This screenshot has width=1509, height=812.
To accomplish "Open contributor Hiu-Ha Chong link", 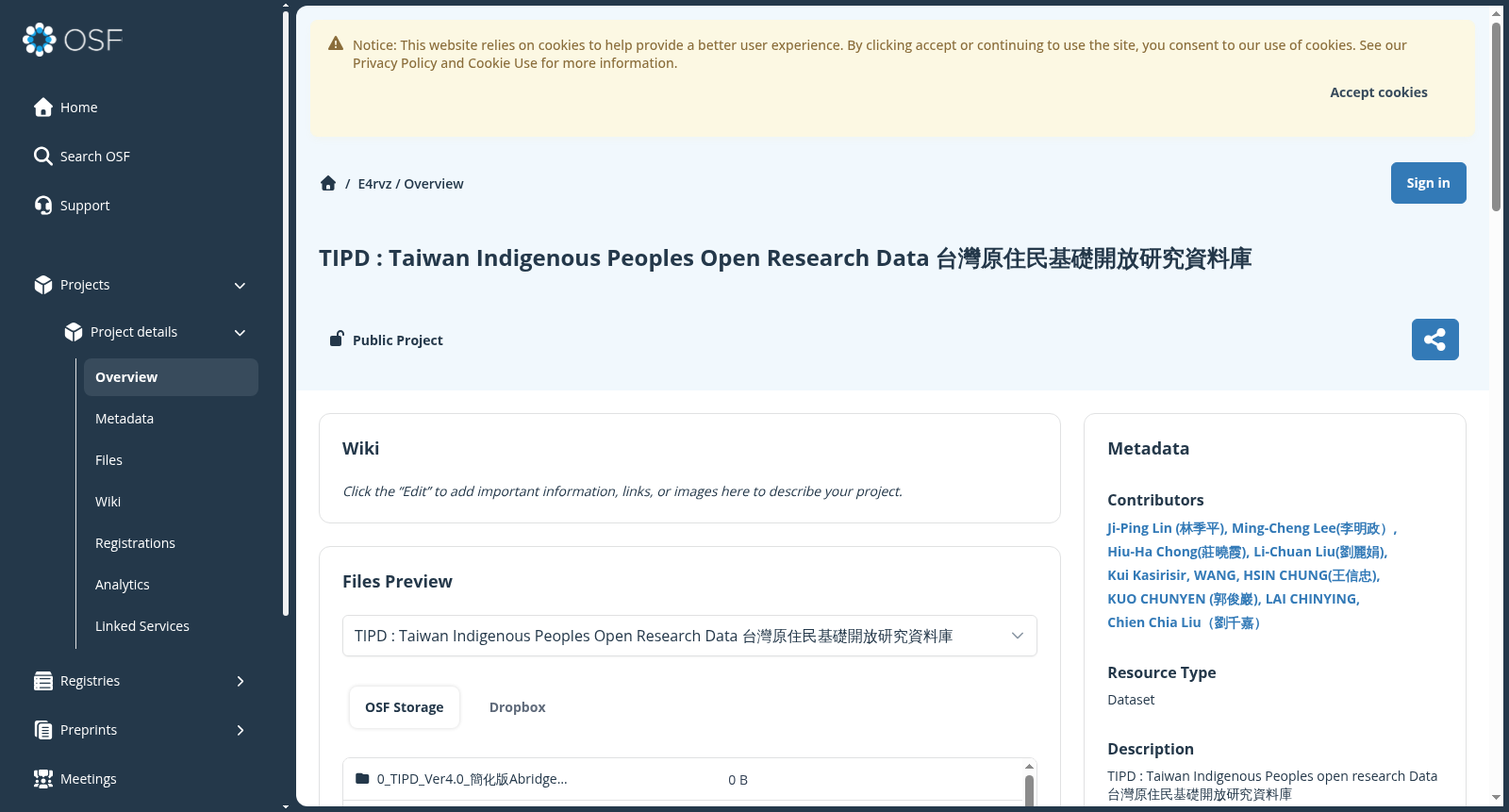I will (1177, 552).
